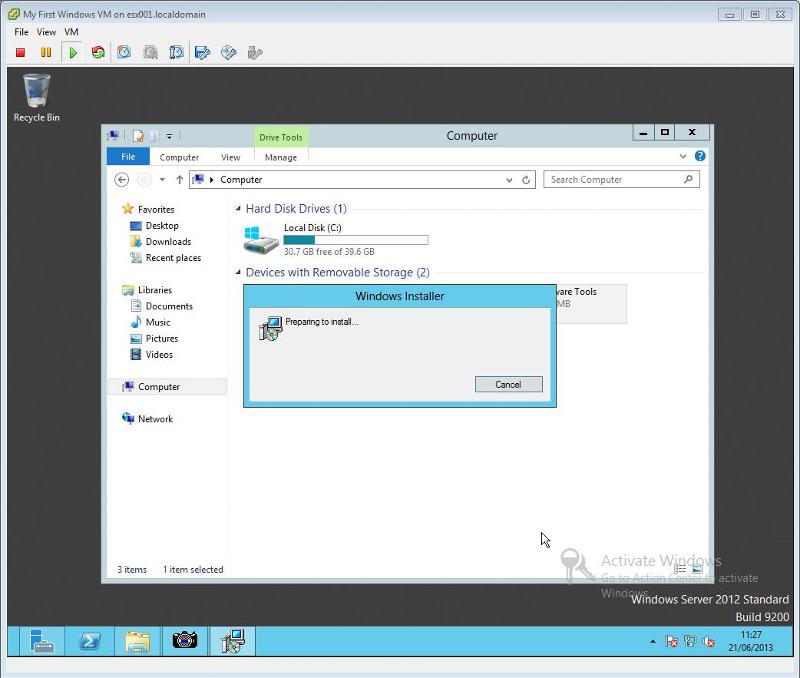The height and width of the screenshot is (678, 800).
Task: Expand the ribbon with the chevron
Action: coord(683,156)
